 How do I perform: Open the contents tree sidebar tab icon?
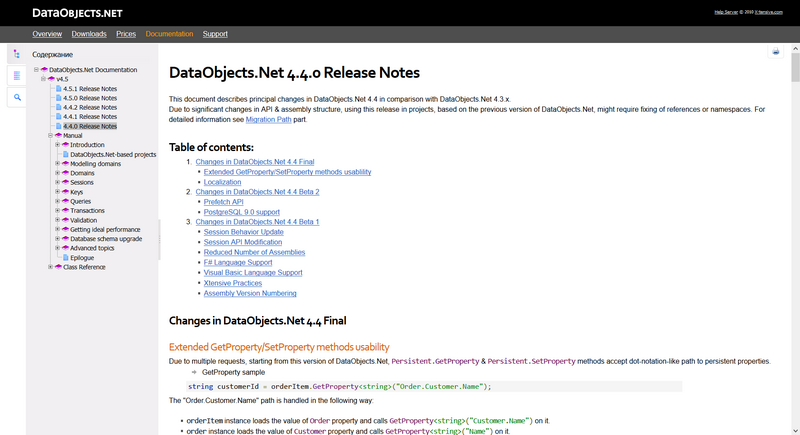tap(17, 54)
